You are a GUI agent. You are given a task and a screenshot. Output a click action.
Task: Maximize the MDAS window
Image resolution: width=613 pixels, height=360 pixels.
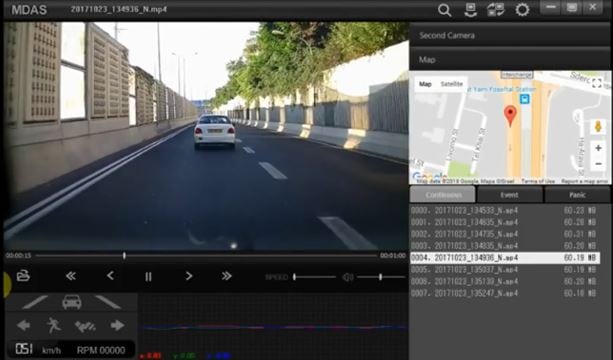click(572, 8)
